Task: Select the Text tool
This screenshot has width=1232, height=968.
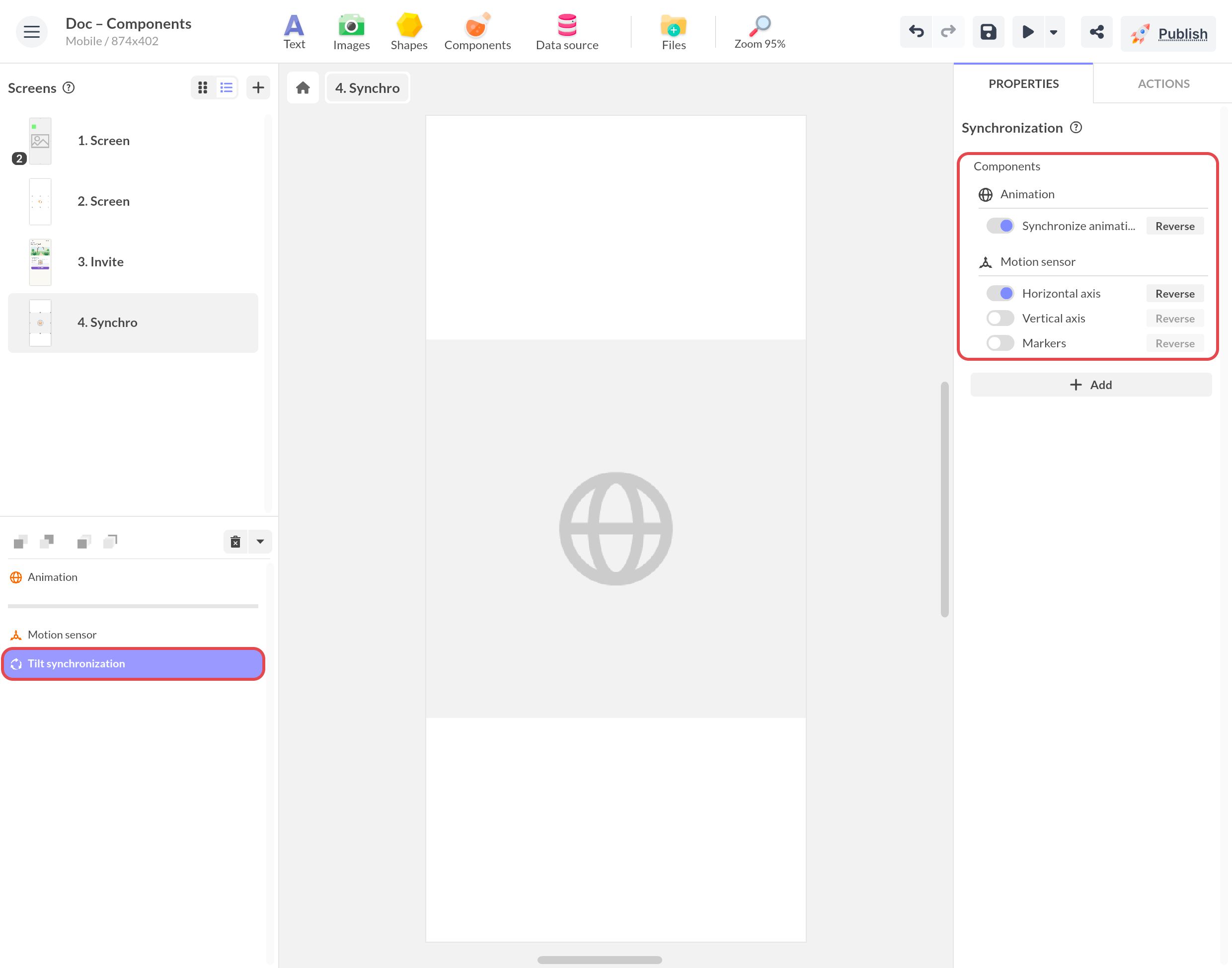Action: click(x=294, y=32)
